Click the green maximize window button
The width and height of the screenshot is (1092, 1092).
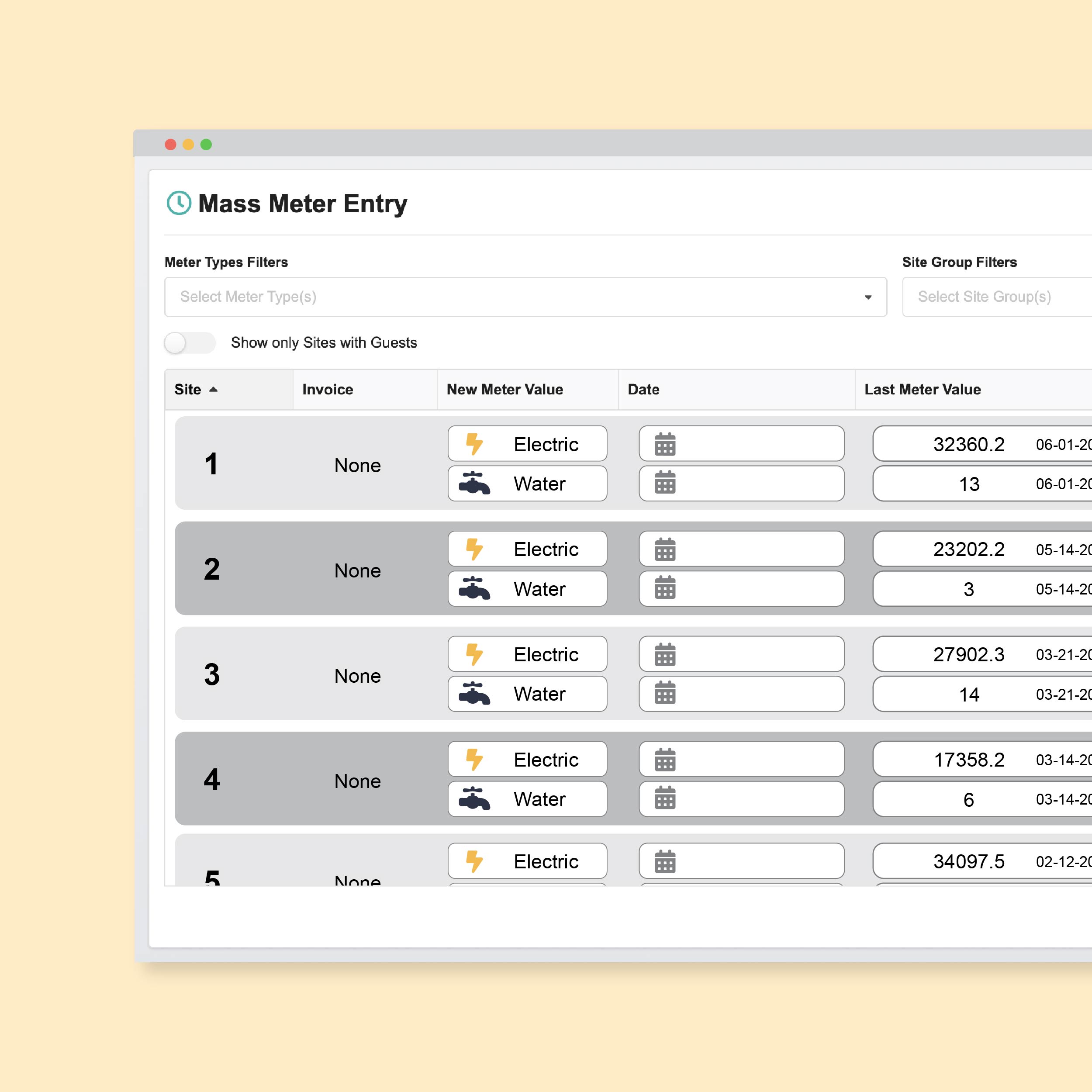coord(206,145)
